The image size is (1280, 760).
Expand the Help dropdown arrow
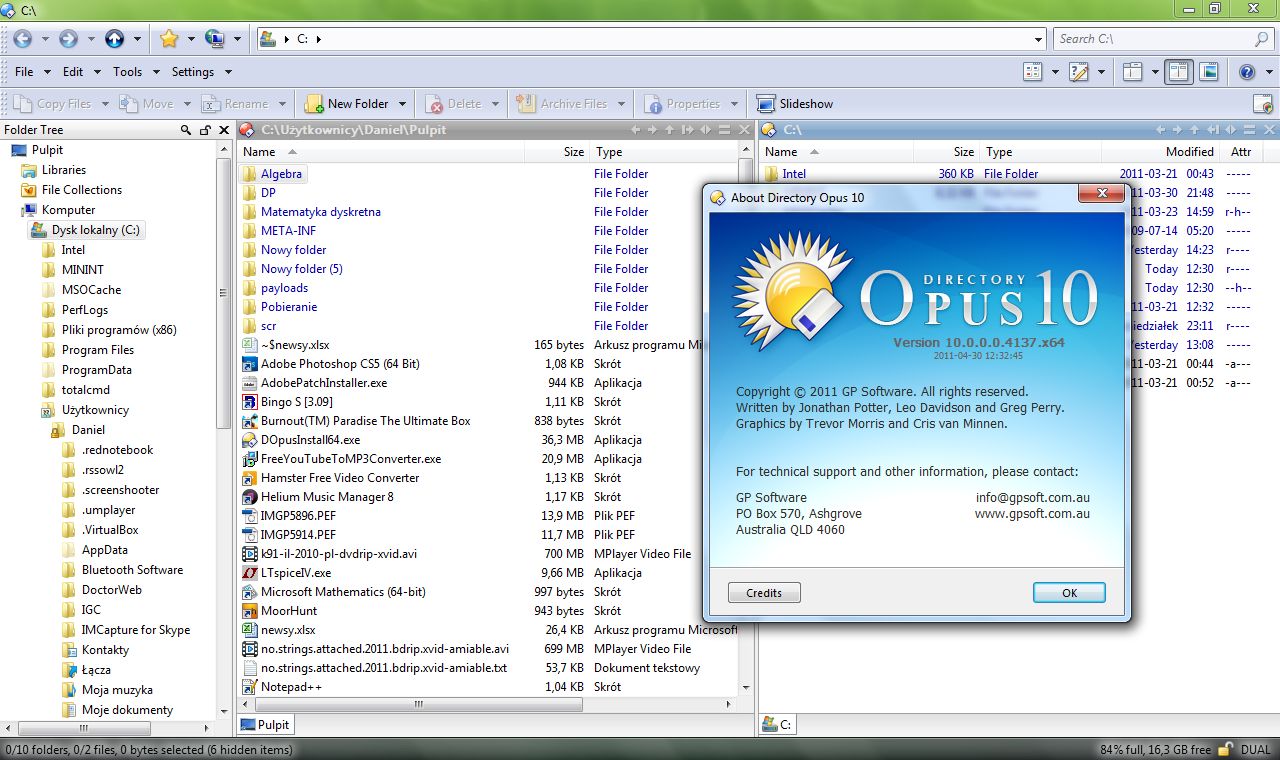click(x=1269, y=72)
